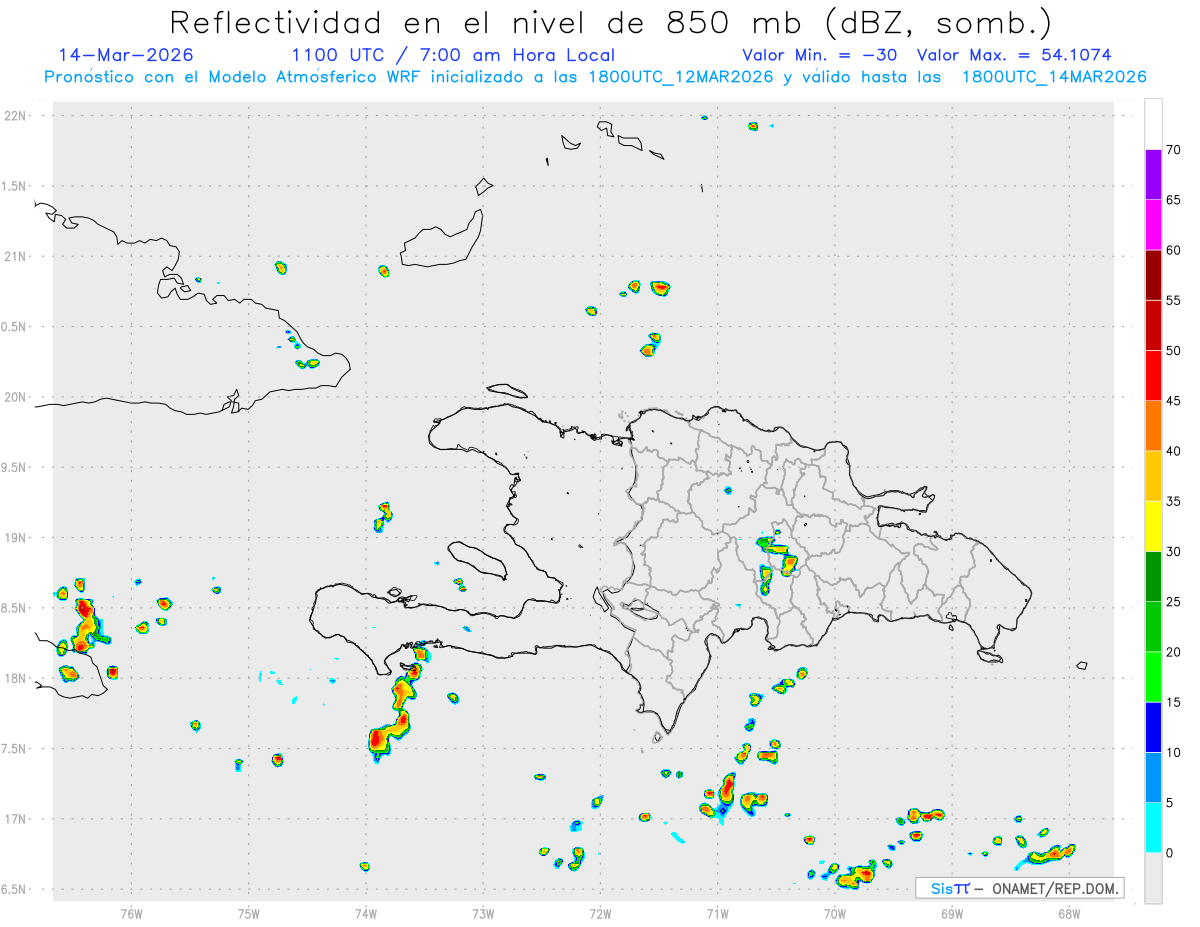Click the '70W' longitude axis label
Viewport: 1200px width, 927px height.
pyautogui.click(x=835, y=912)
